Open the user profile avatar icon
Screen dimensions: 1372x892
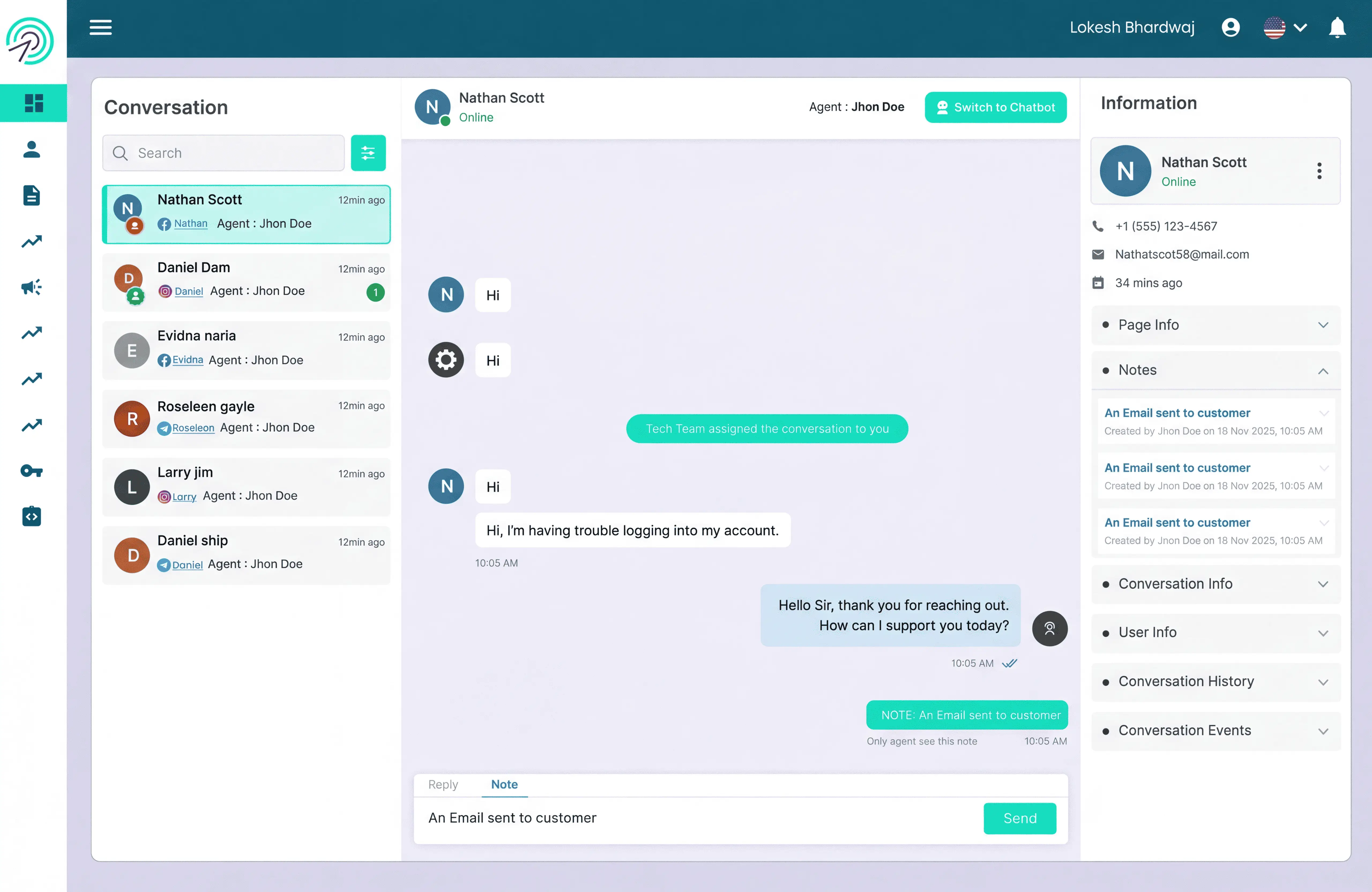(x=1230, y=27)
